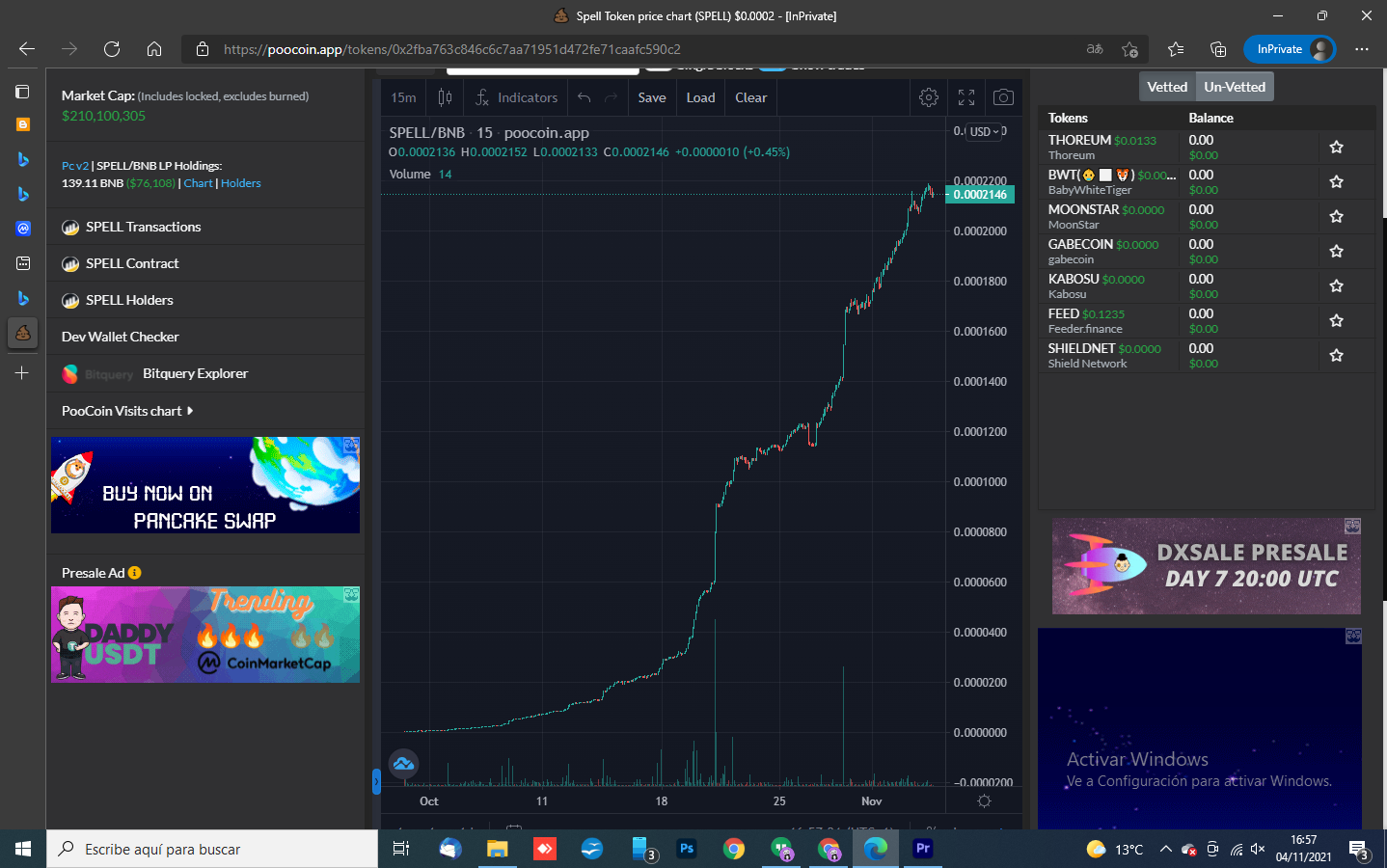This screenshot has width=1387, height=868.
Task: Click the Pc v2 link
Action: point(74,166)
